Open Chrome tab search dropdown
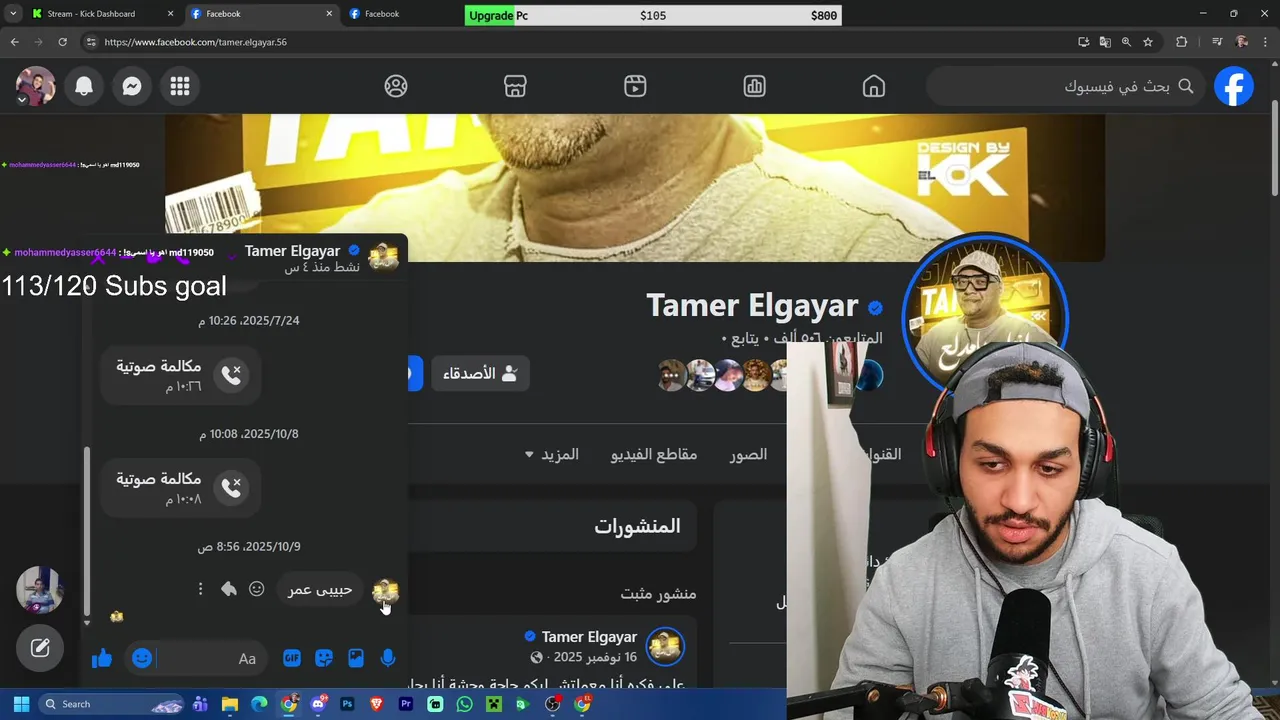This screenshot has height=720, width=1280. click(x=13, y=14)
